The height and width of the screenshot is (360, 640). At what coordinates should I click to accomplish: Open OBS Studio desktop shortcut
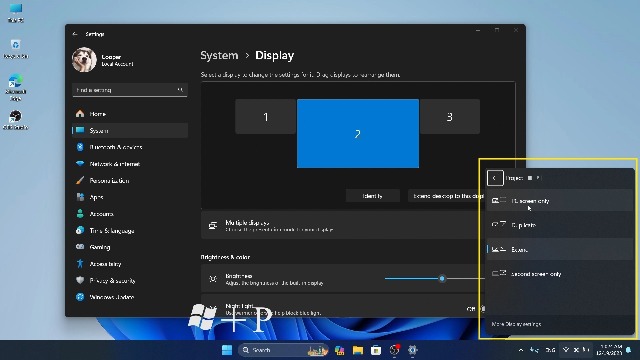pos(16,120)
